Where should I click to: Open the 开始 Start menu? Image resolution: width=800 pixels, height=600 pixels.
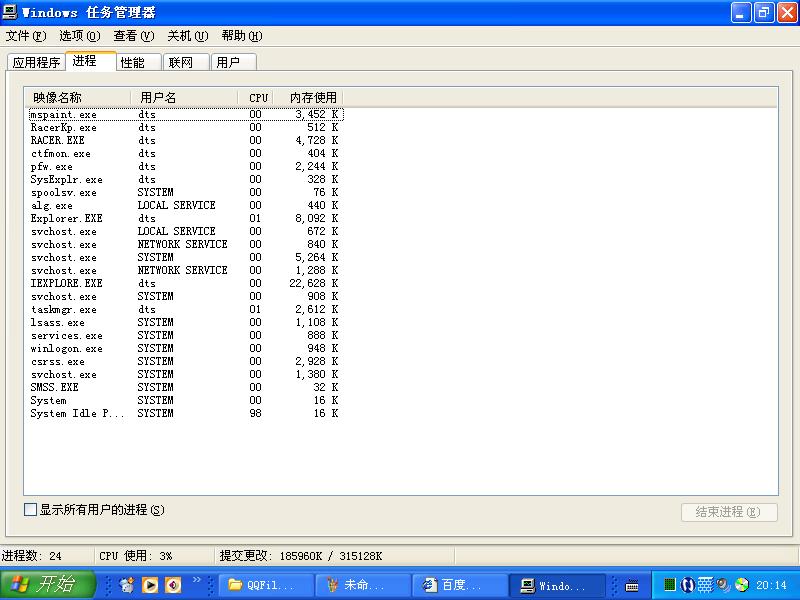click(47, 585)
